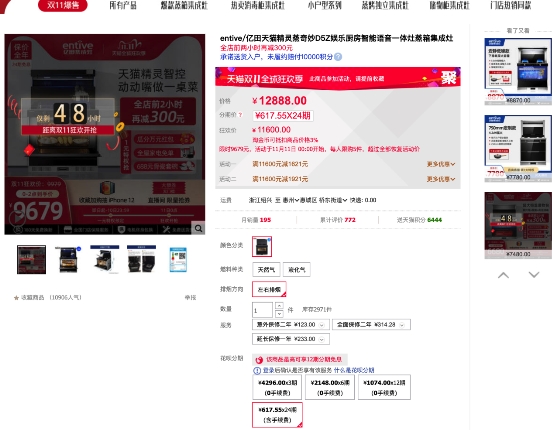Screen dimensions: 560x430
Task: Open the 小户型系列 menu item
Action: [324, 5]
